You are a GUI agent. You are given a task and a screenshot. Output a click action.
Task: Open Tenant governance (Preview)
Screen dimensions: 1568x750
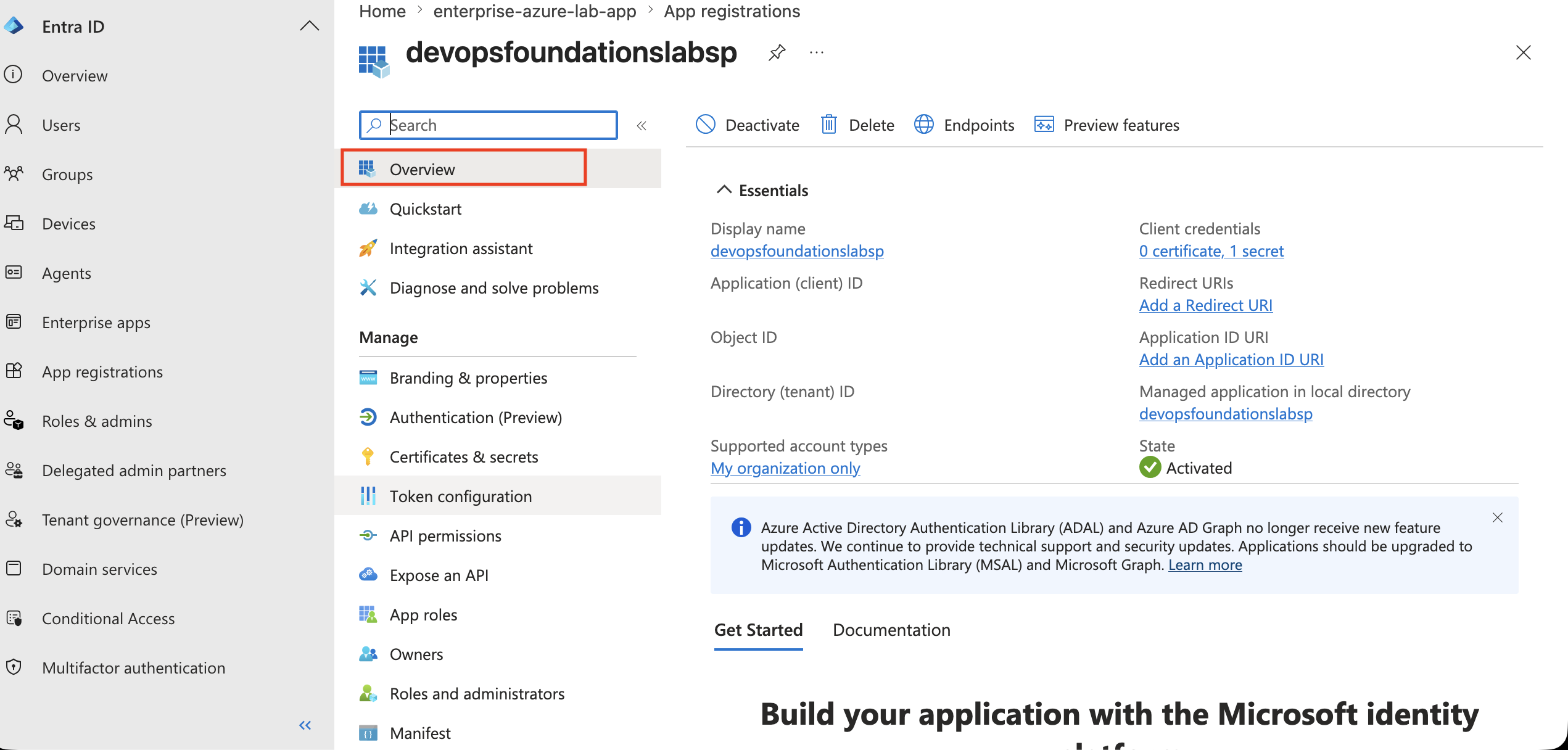click(x=142, y=520)
